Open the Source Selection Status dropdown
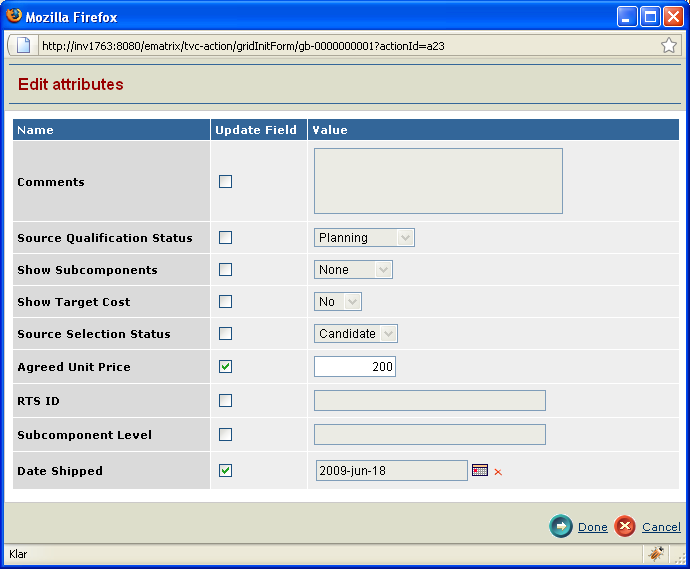Viewport: 690px width, 569px height. (x=357, y=334)
